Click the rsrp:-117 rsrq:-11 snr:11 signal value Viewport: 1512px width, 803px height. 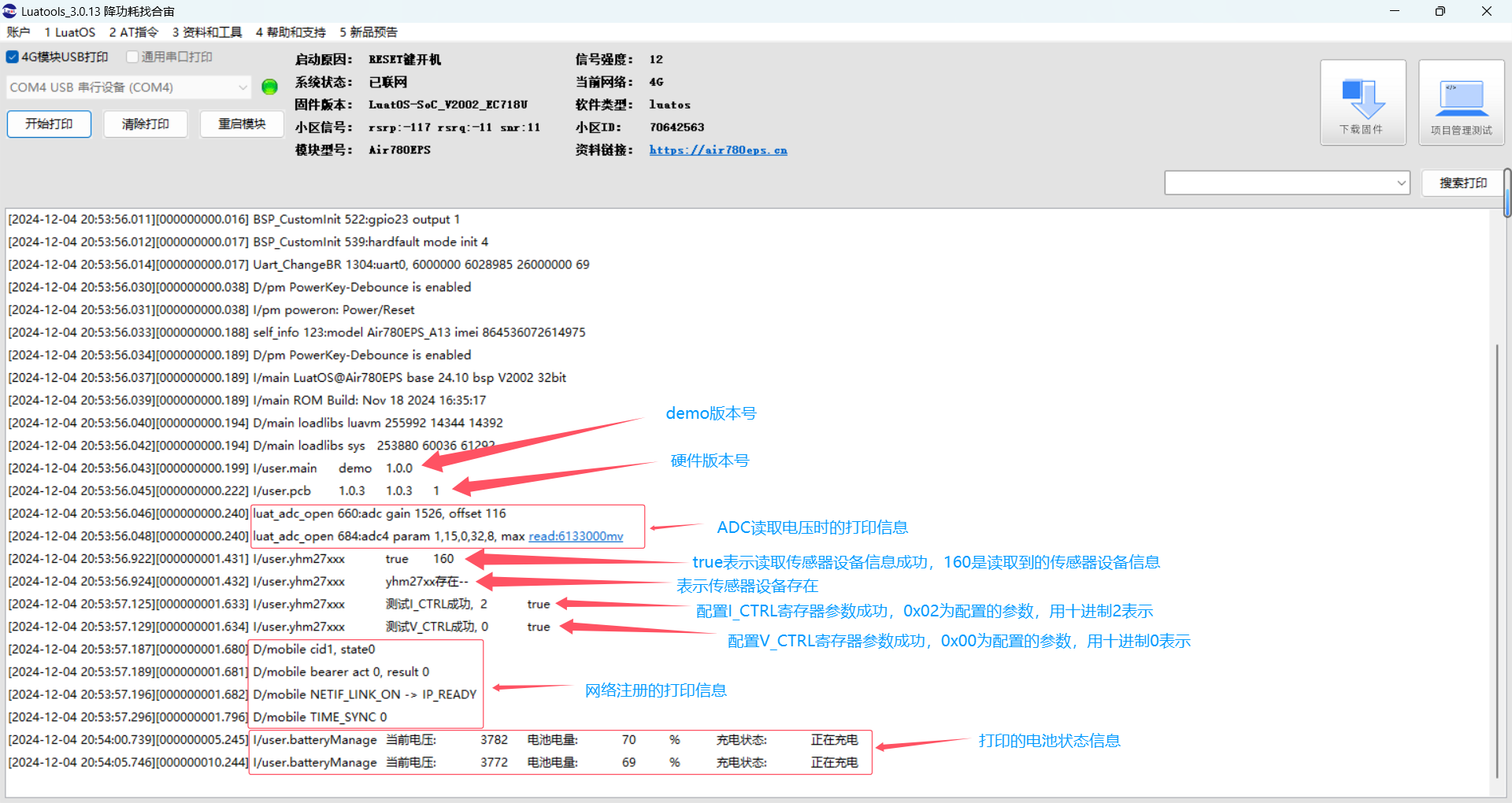point(454,128)
